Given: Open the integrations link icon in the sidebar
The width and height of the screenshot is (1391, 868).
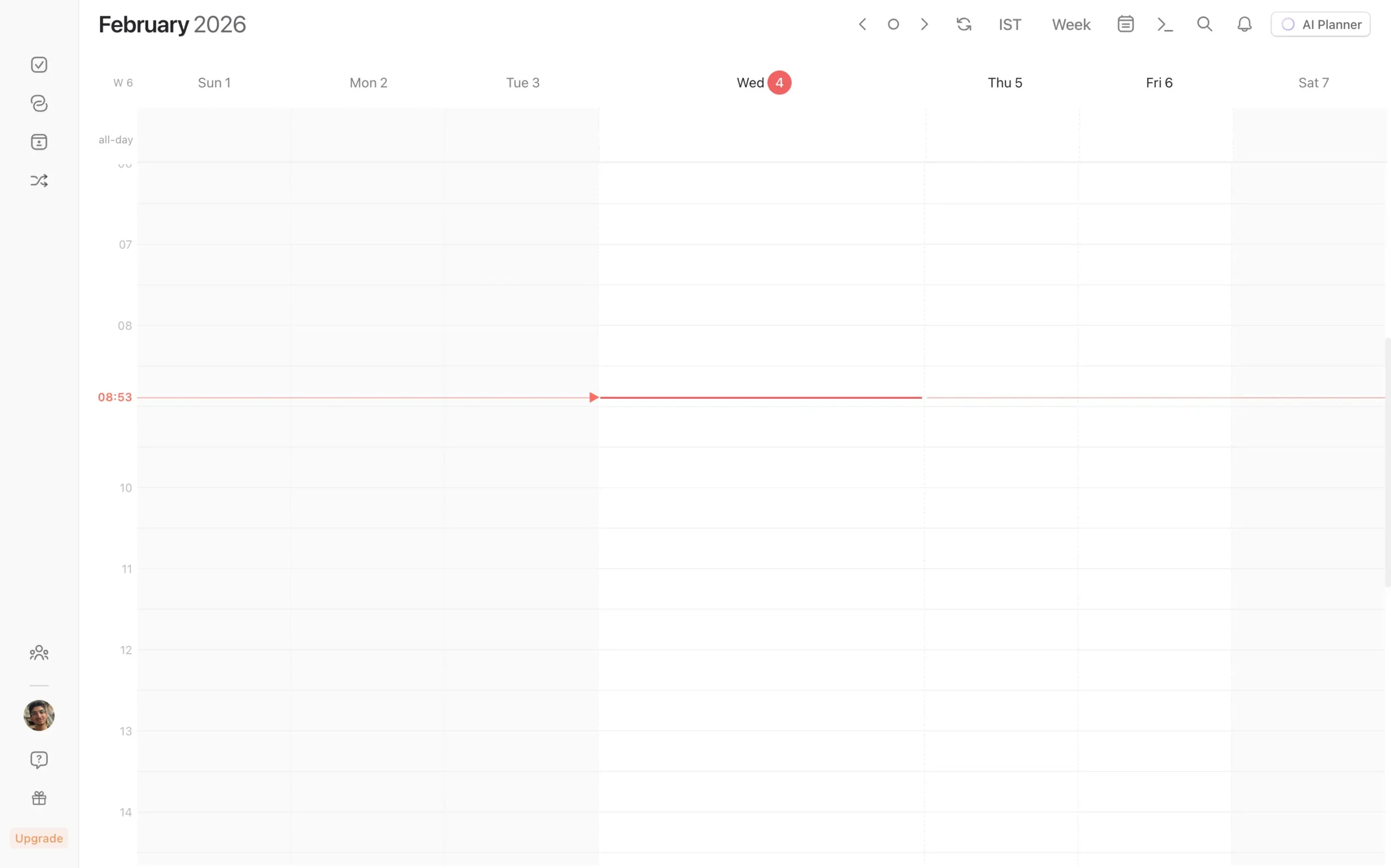Looking at the screenshot, I should coord(39,103).
